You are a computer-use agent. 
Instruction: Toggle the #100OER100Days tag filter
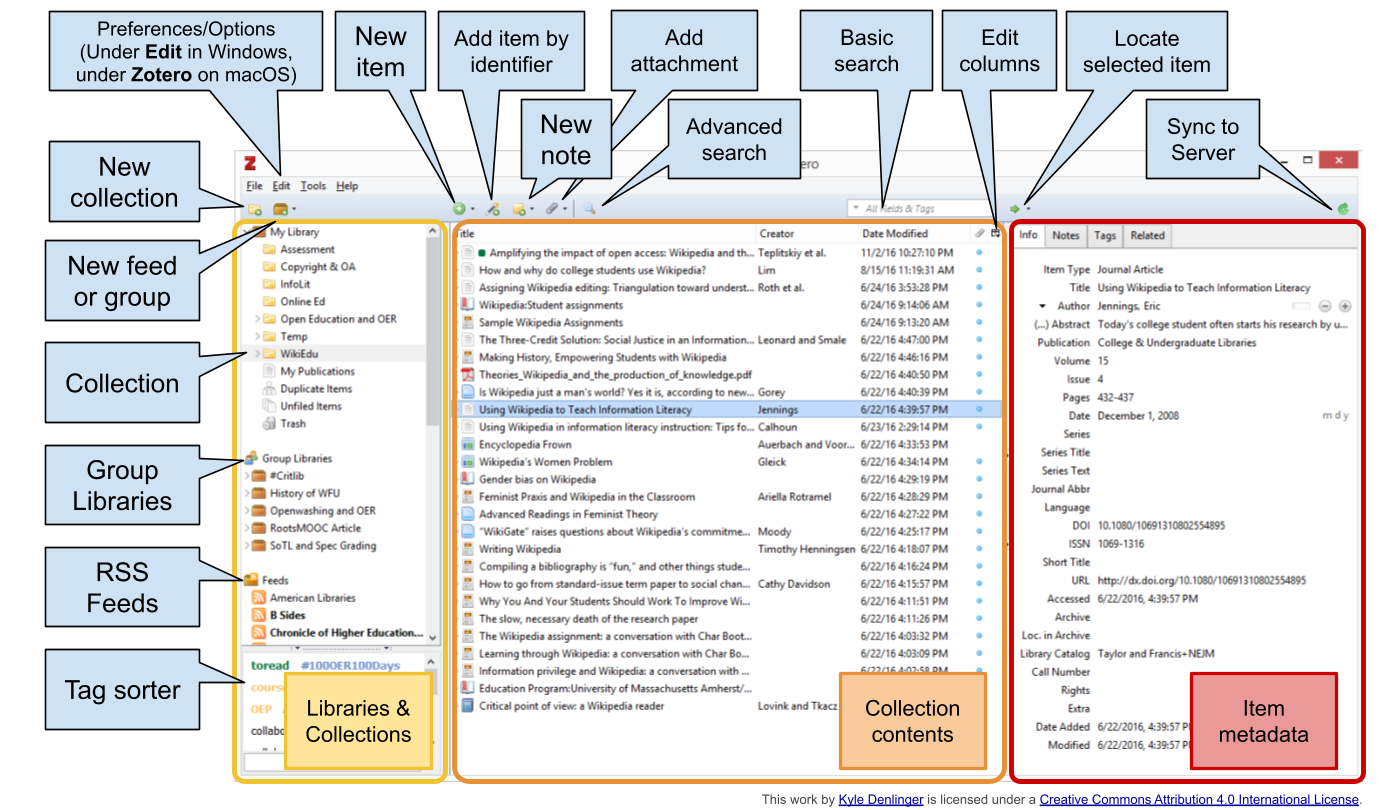(x=350, y=665)
